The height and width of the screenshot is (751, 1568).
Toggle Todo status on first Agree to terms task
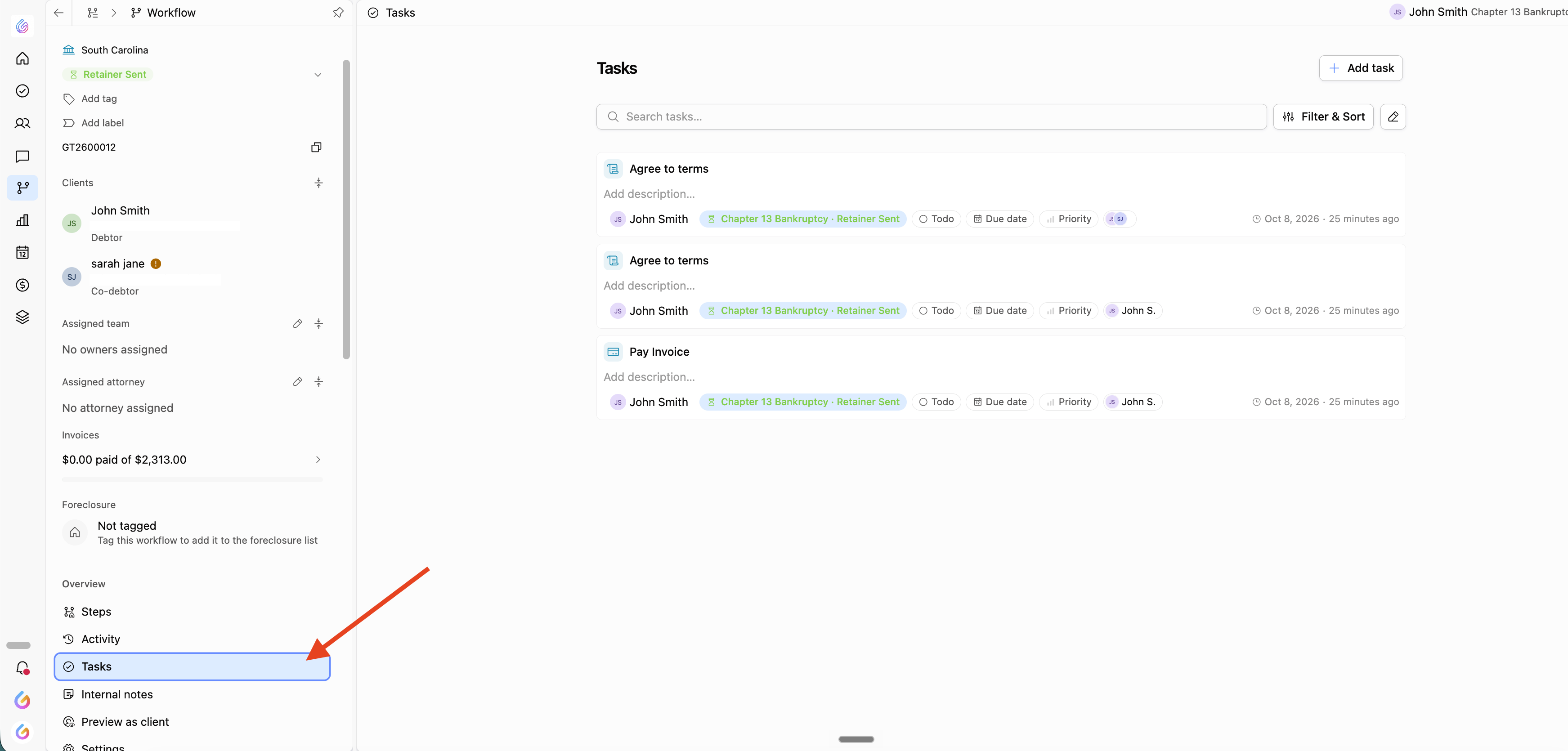tap(936, 219)
